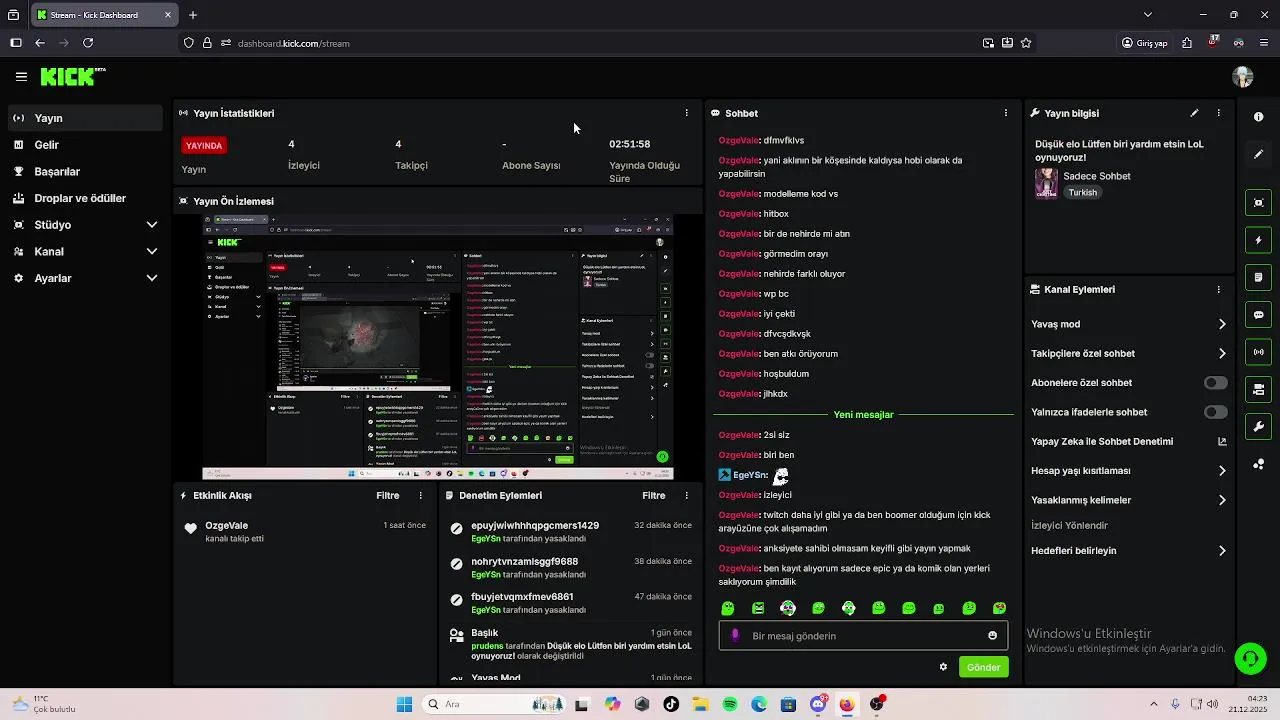Image resolution: width=1280 pixels, height=720 pixels.
Task: Toggle the document-style widget in right rail
Action: pos(1258,277)
